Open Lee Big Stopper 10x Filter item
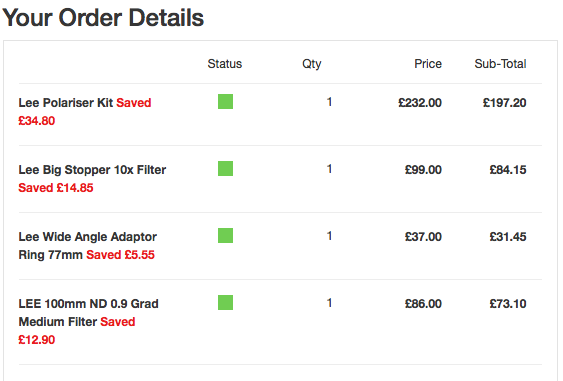Screen dimensions: 563x381 click(92, 170)
